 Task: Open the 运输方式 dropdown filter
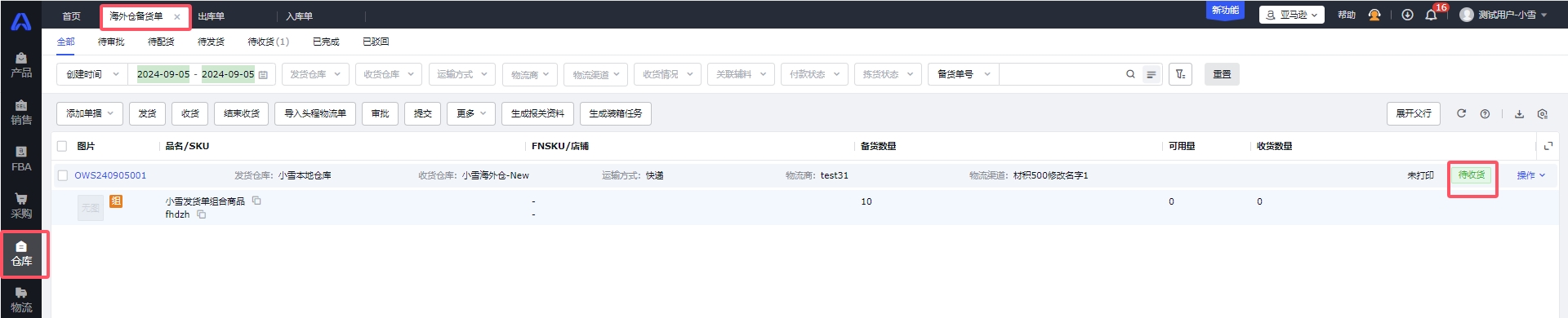pos(462,74)
